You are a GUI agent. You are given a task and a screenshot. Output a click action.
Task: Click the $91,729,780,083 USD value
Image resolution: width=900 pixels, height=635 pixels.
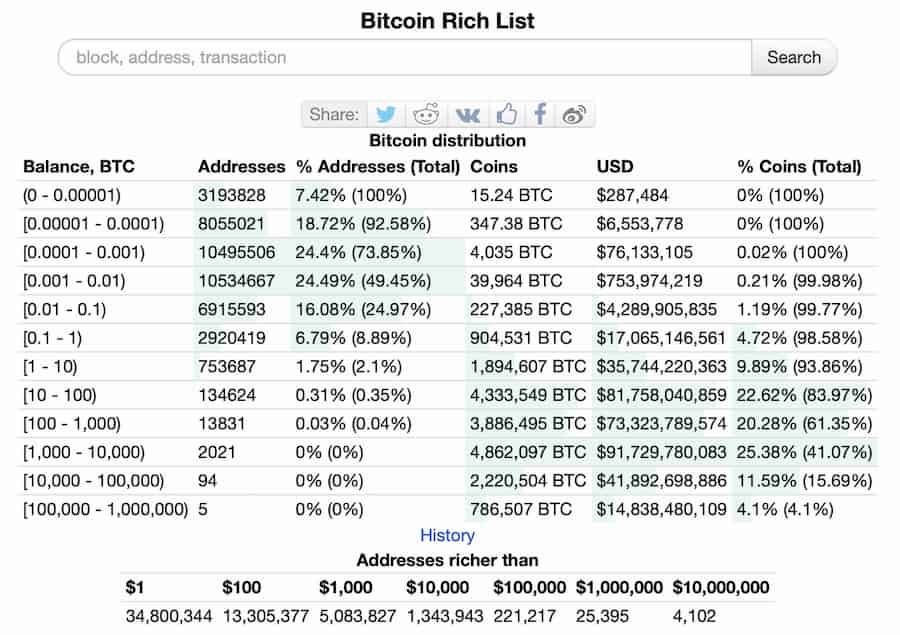pos(661,452)
